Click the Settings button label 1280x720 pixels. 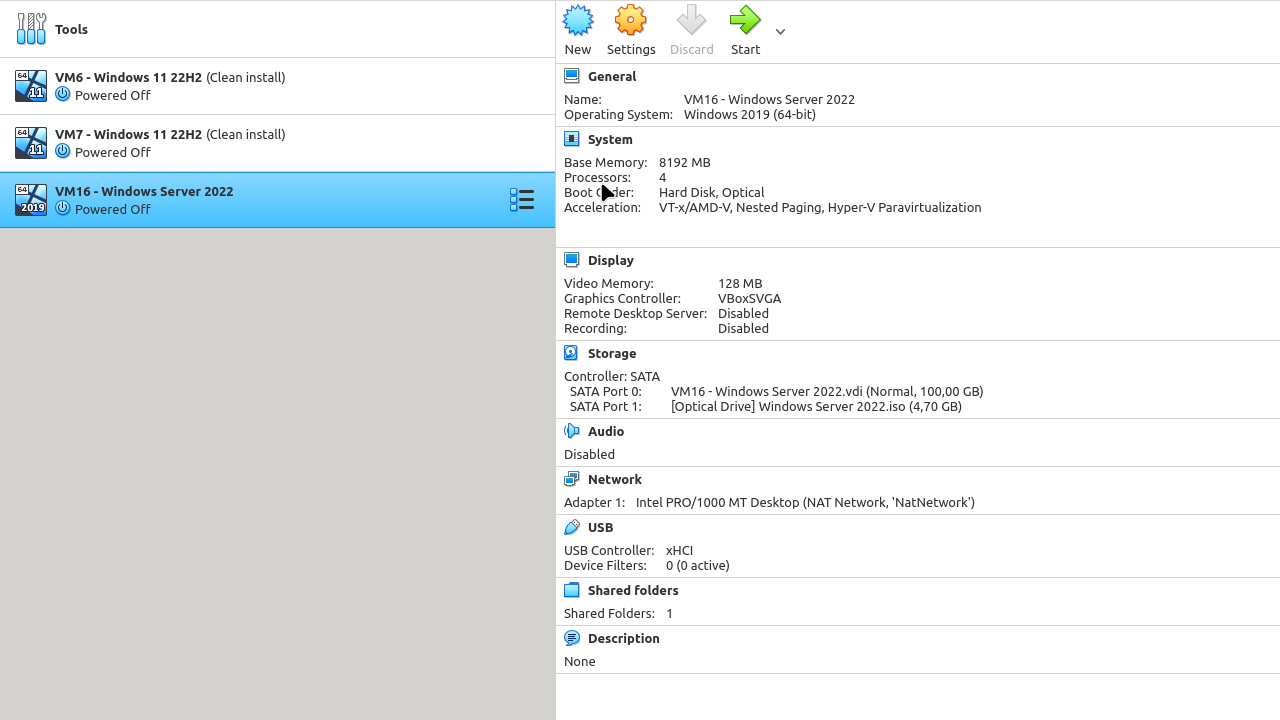click(631, 49)
